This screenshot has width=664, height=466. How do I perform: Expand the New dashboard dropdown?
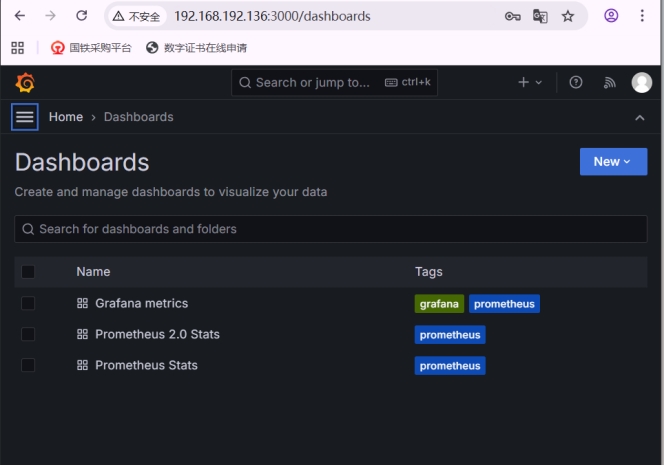pos(613,161)
